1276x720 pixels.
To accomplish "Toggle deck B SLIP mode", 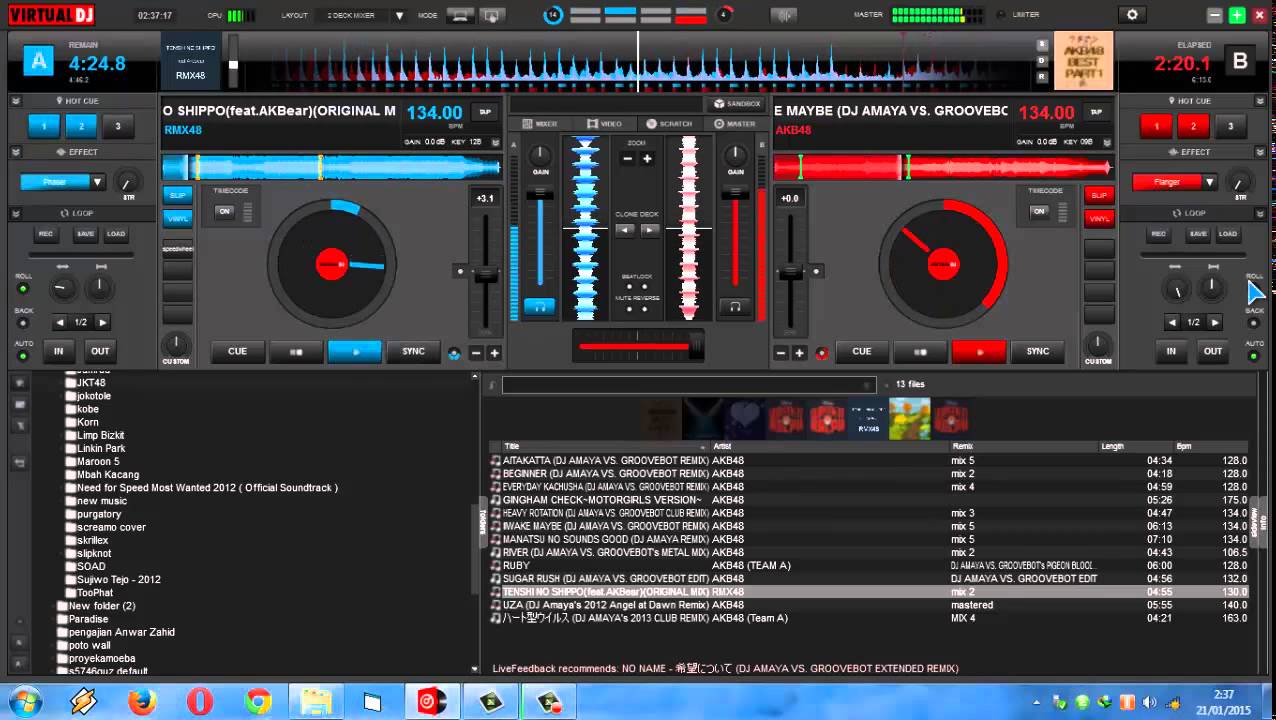I will pyautogui.click(x=1099, y=195).
